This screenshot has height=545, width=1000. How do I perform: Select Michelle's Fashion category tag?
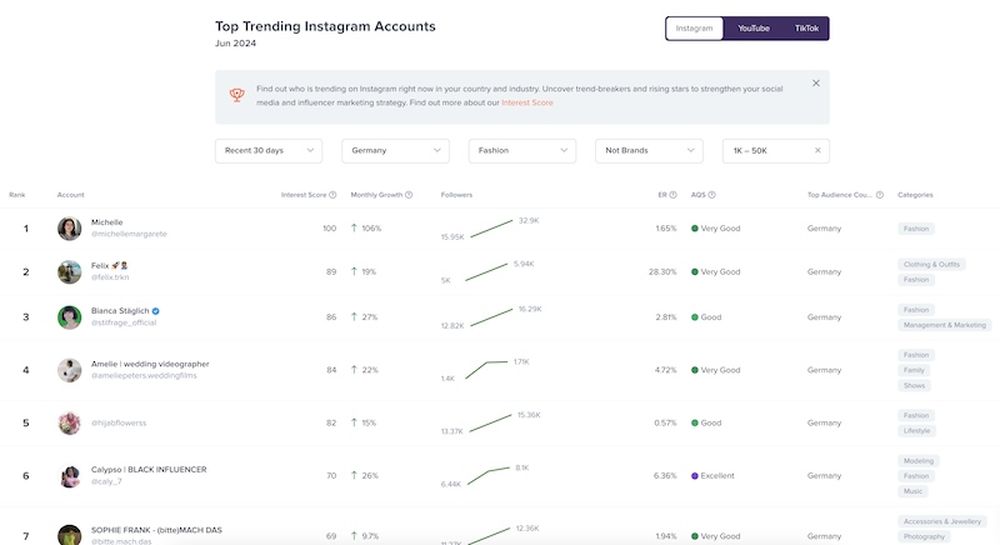point(916,229)
